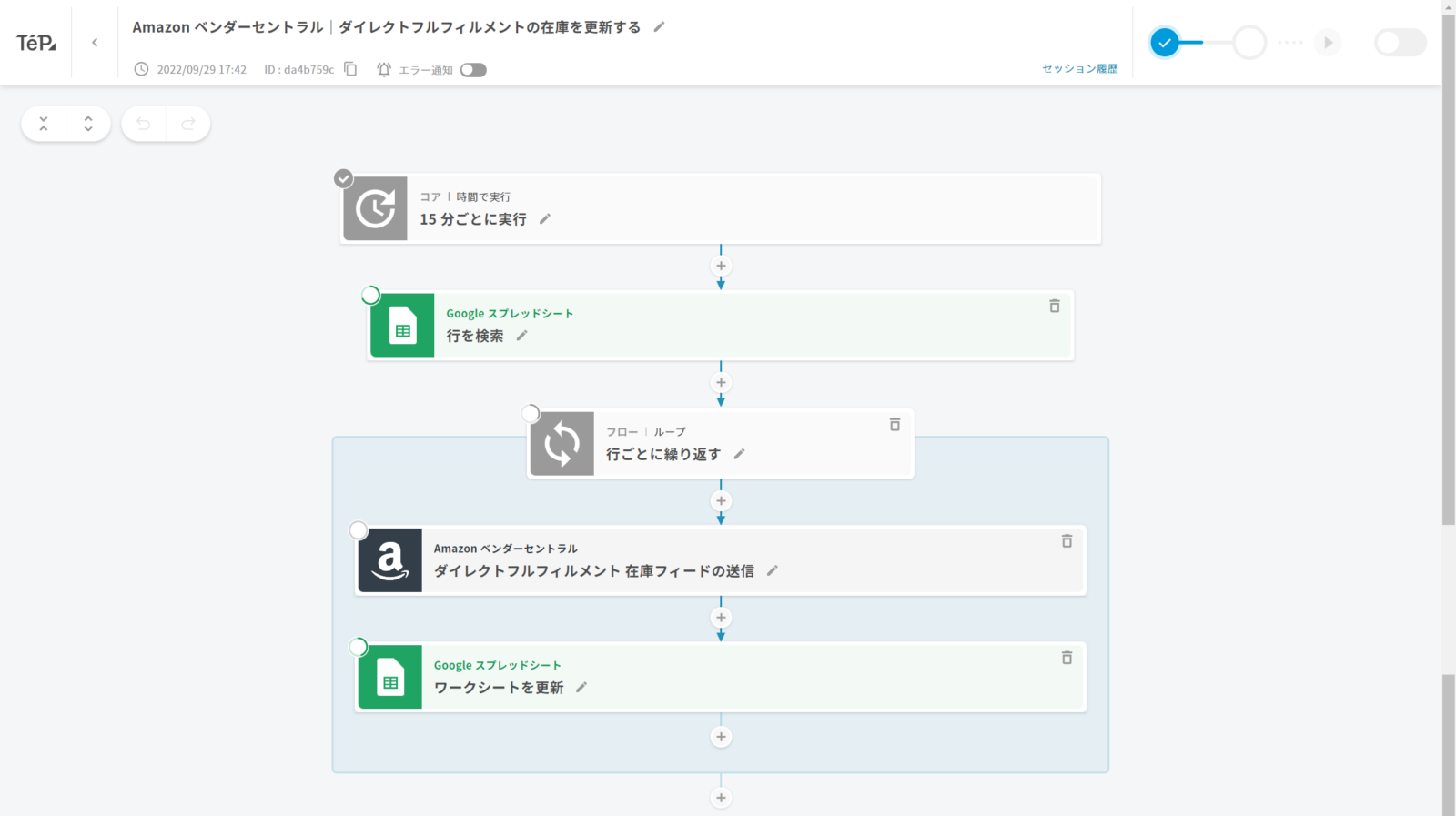Click the Amazon logo icon

(x=389, y=560)
